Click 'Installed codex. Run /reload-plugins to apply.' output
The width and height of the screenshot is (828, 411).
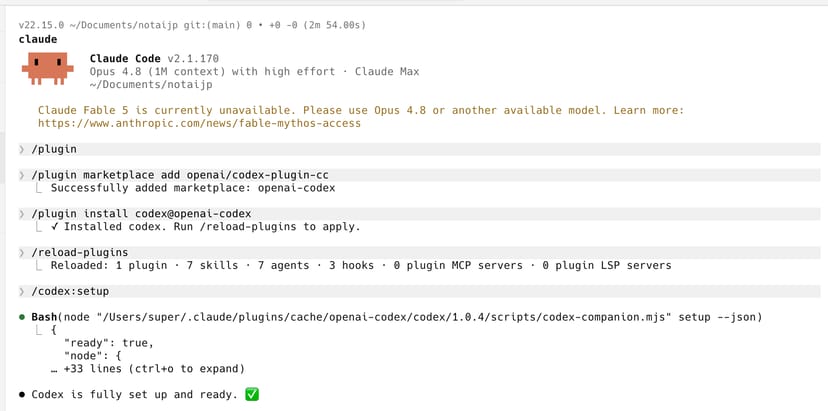point(205,227)
